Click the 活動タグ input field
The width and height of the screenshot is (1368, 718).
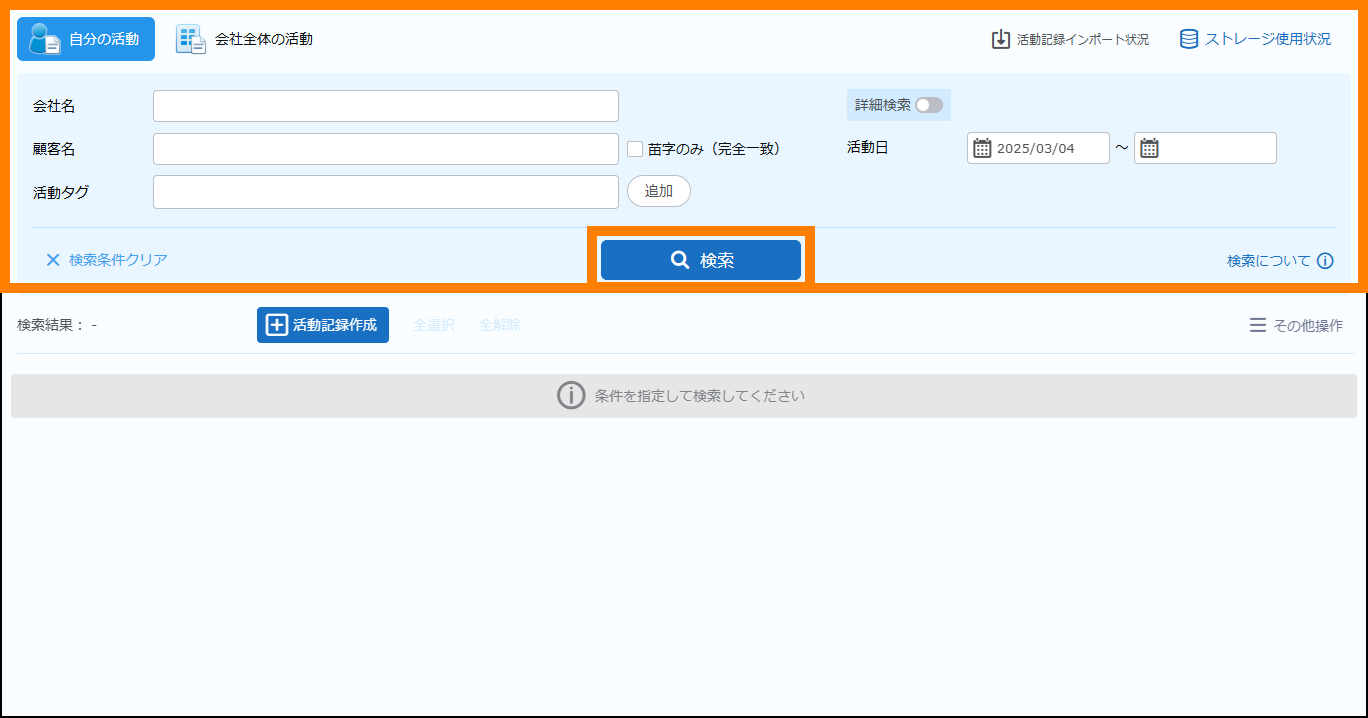click(385, 192)
